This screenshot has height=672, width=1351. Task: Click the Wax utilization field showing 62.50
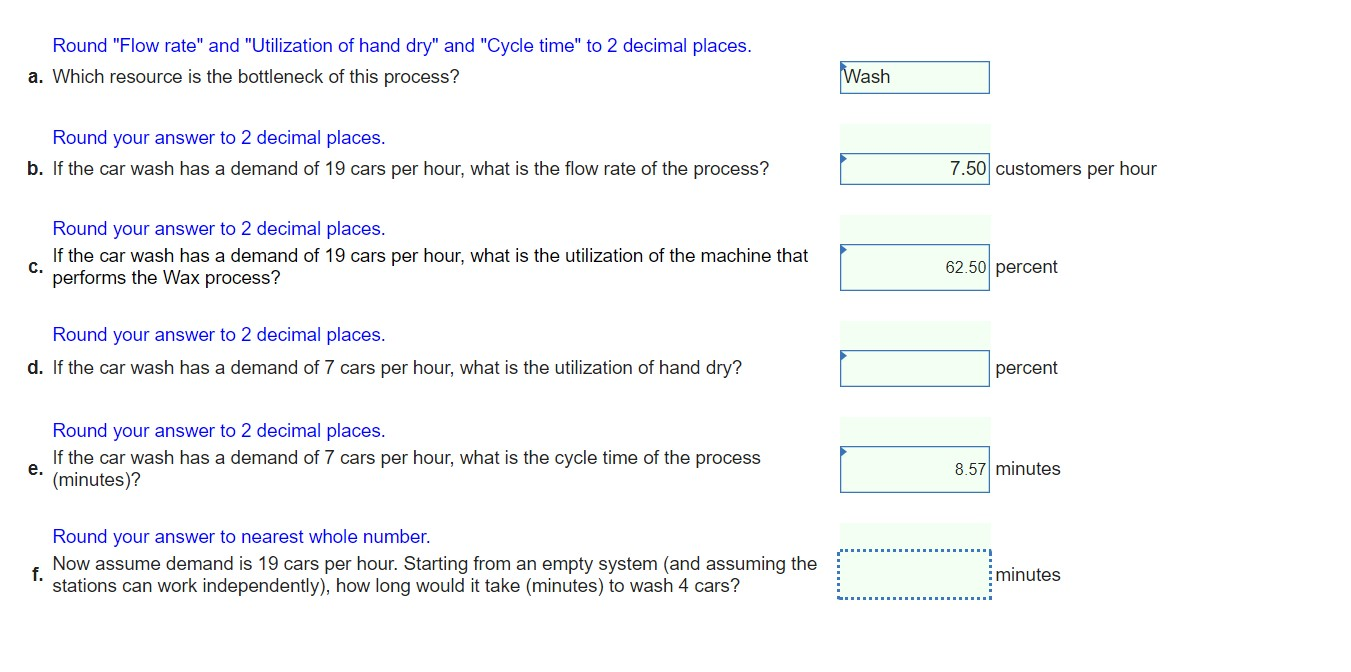pos(912,267)
